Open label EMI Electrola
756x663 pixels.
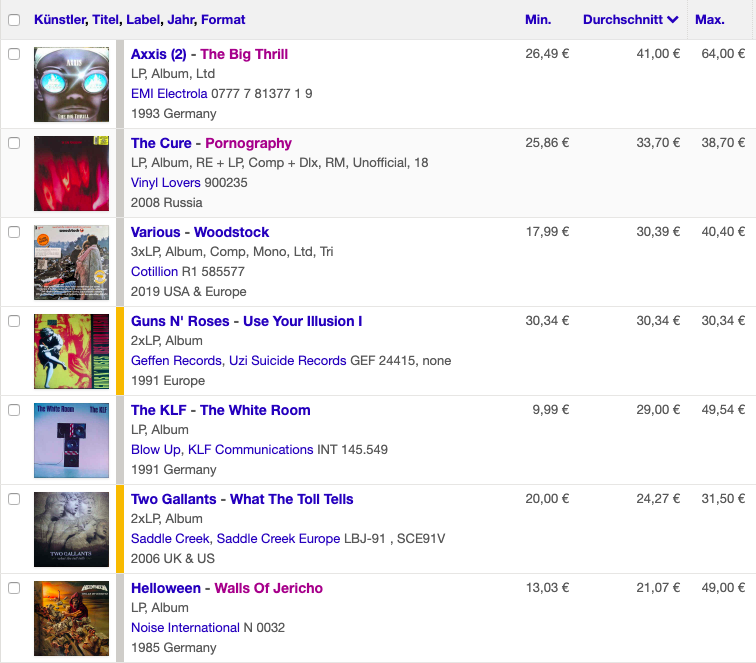tap(169, 94)
